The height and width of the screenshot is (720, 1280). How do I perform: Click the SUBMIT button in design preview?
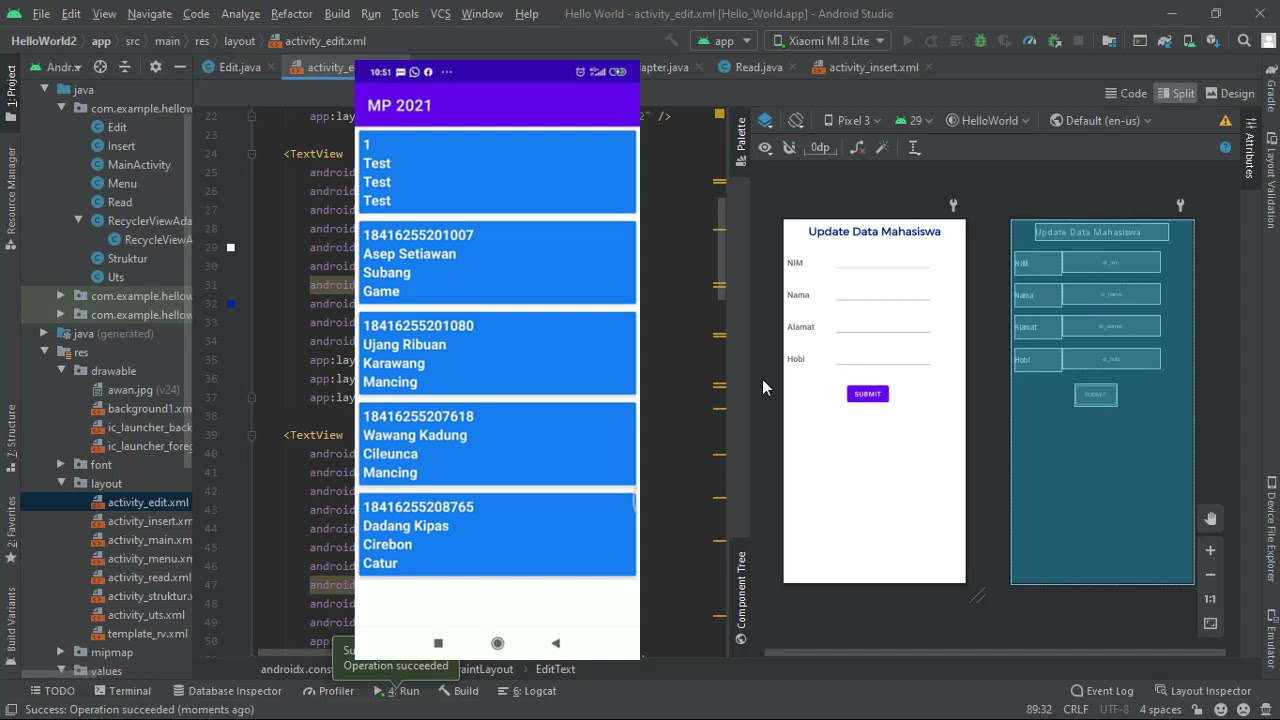pyautogui.click(x=868, y=394)
